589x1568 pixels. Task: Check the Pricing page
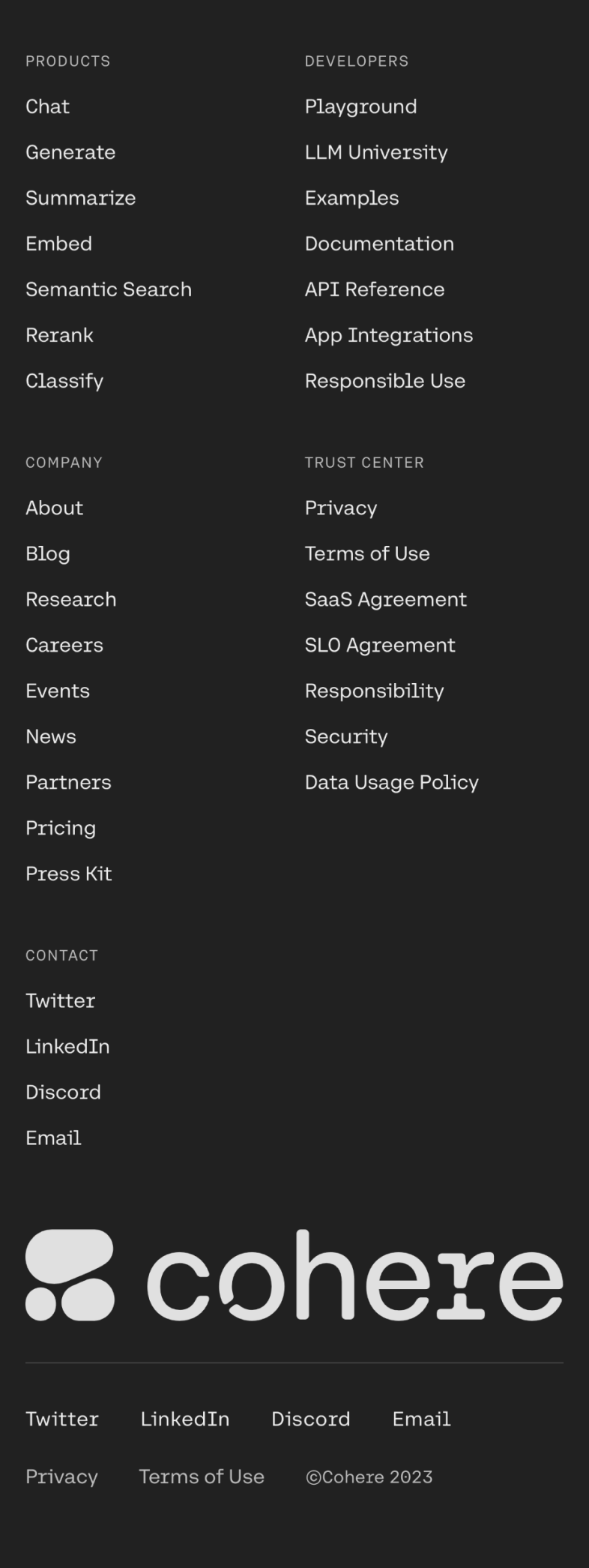click(61, 828)
